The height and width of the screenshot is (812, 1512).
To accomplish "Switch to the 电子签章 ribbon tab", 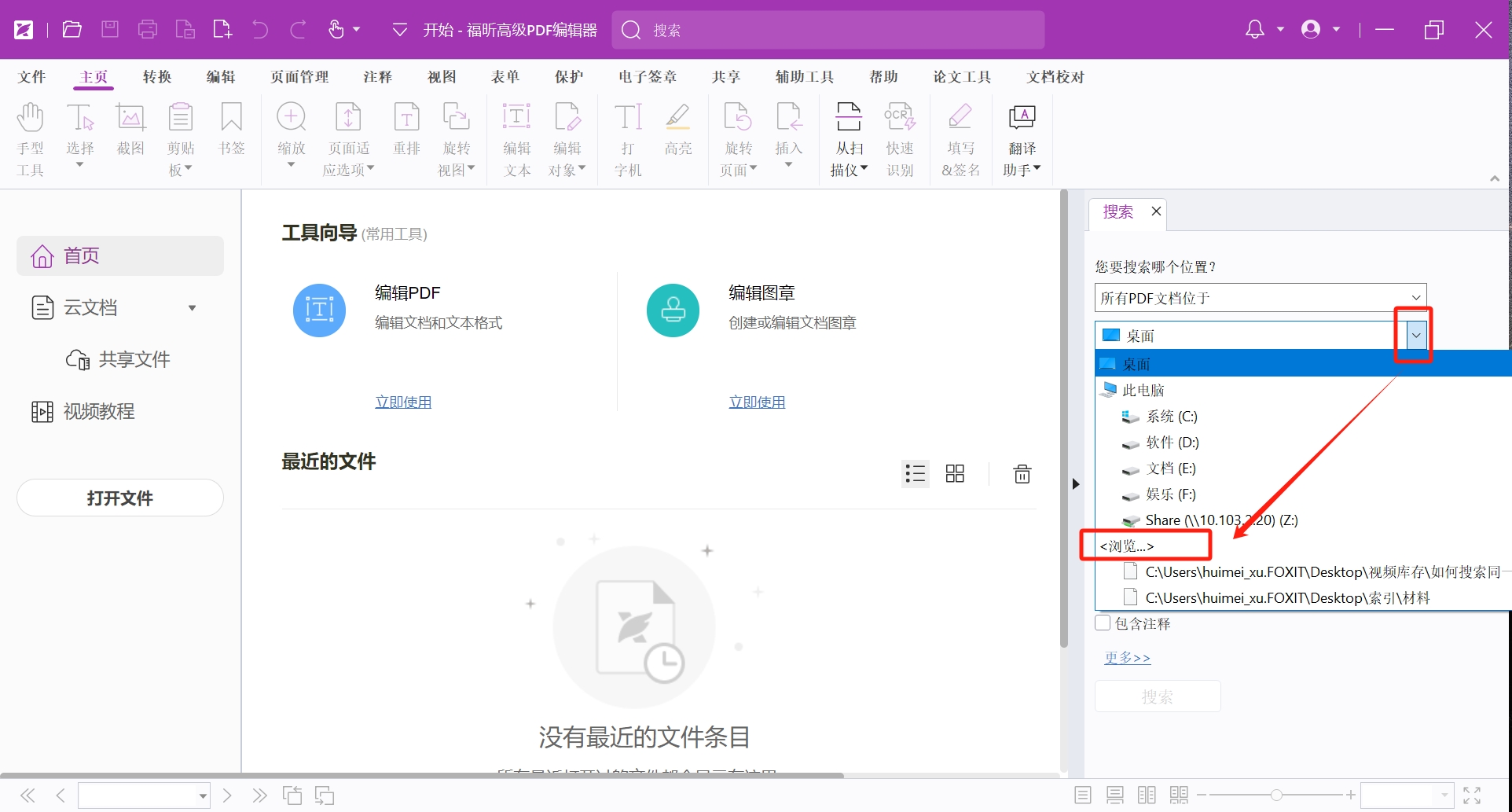I will pos(647,77).
